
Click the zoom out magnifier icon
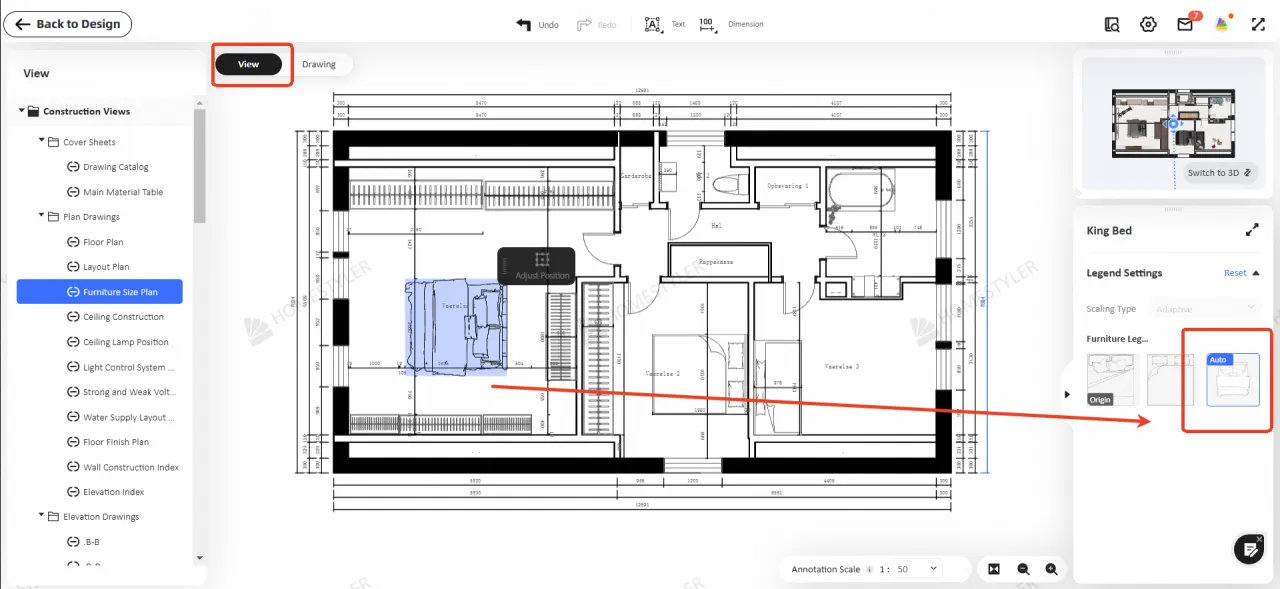point(1023,569)
